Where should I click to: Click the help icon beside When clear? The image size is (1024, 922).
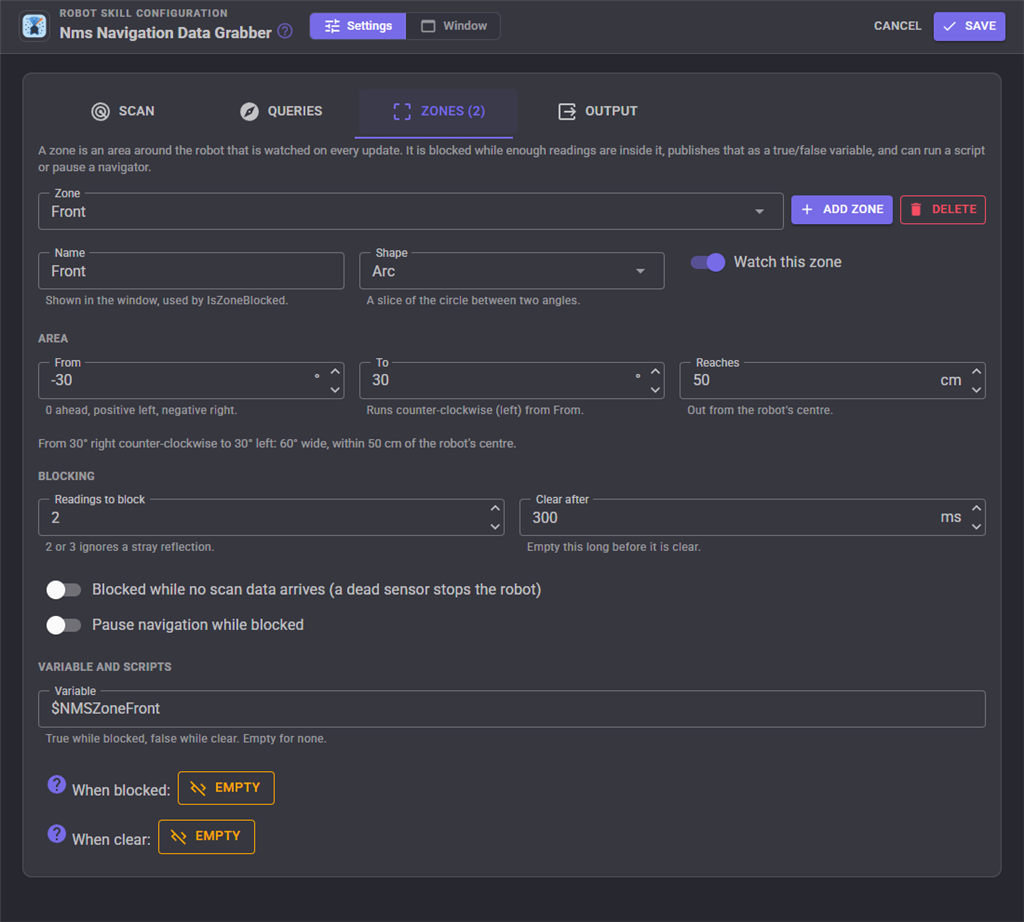[57, 834]
